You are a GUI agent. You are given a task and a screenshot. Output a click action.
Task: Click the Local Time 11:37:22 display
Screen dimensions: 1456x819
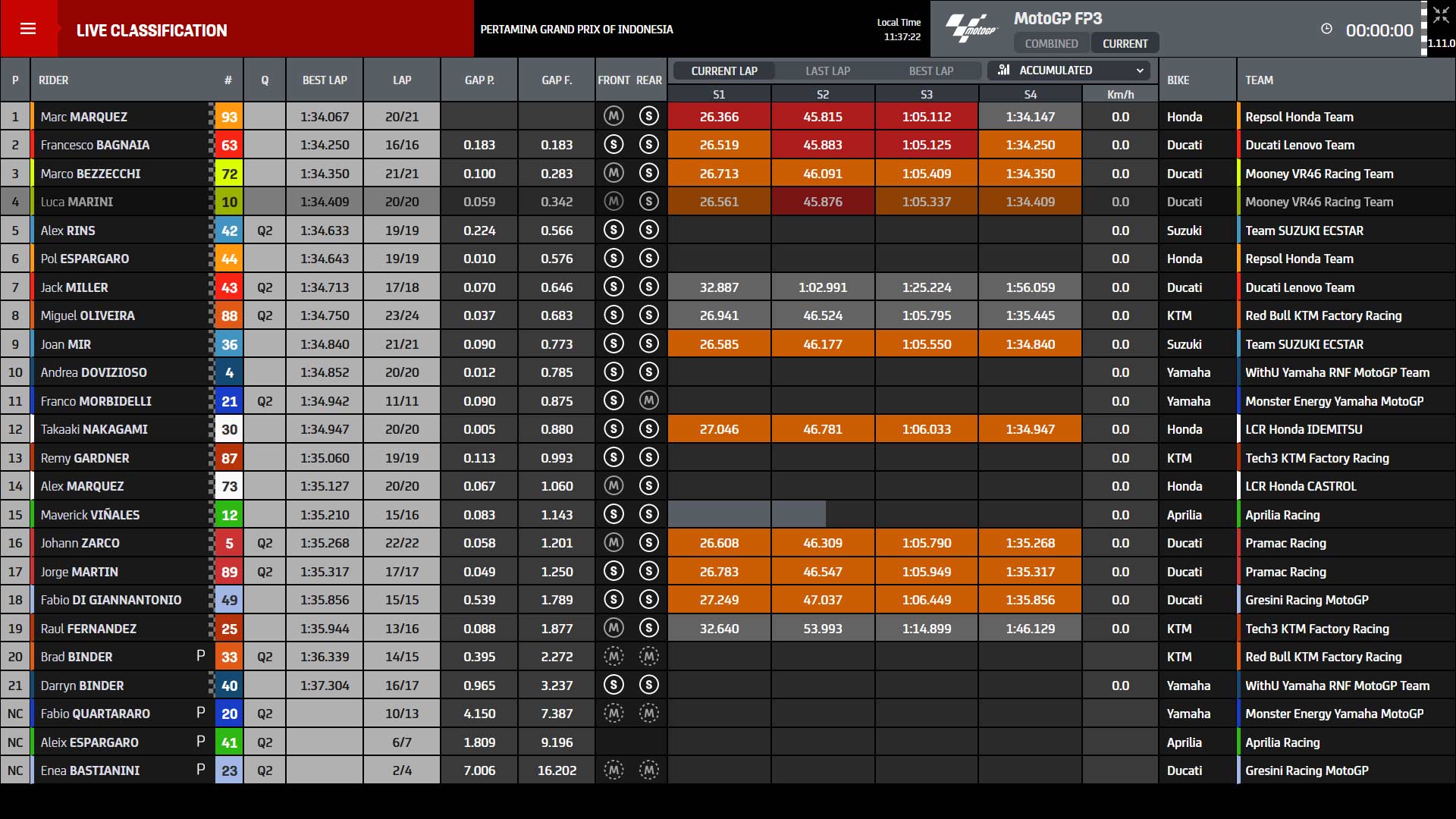(x=899, y=30)
